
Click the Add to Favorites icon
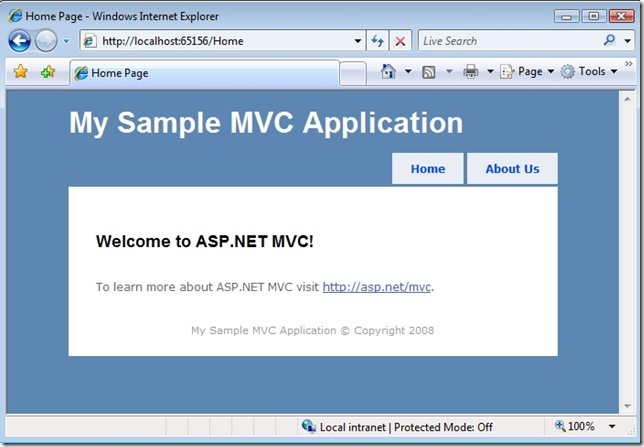[48, 71]
